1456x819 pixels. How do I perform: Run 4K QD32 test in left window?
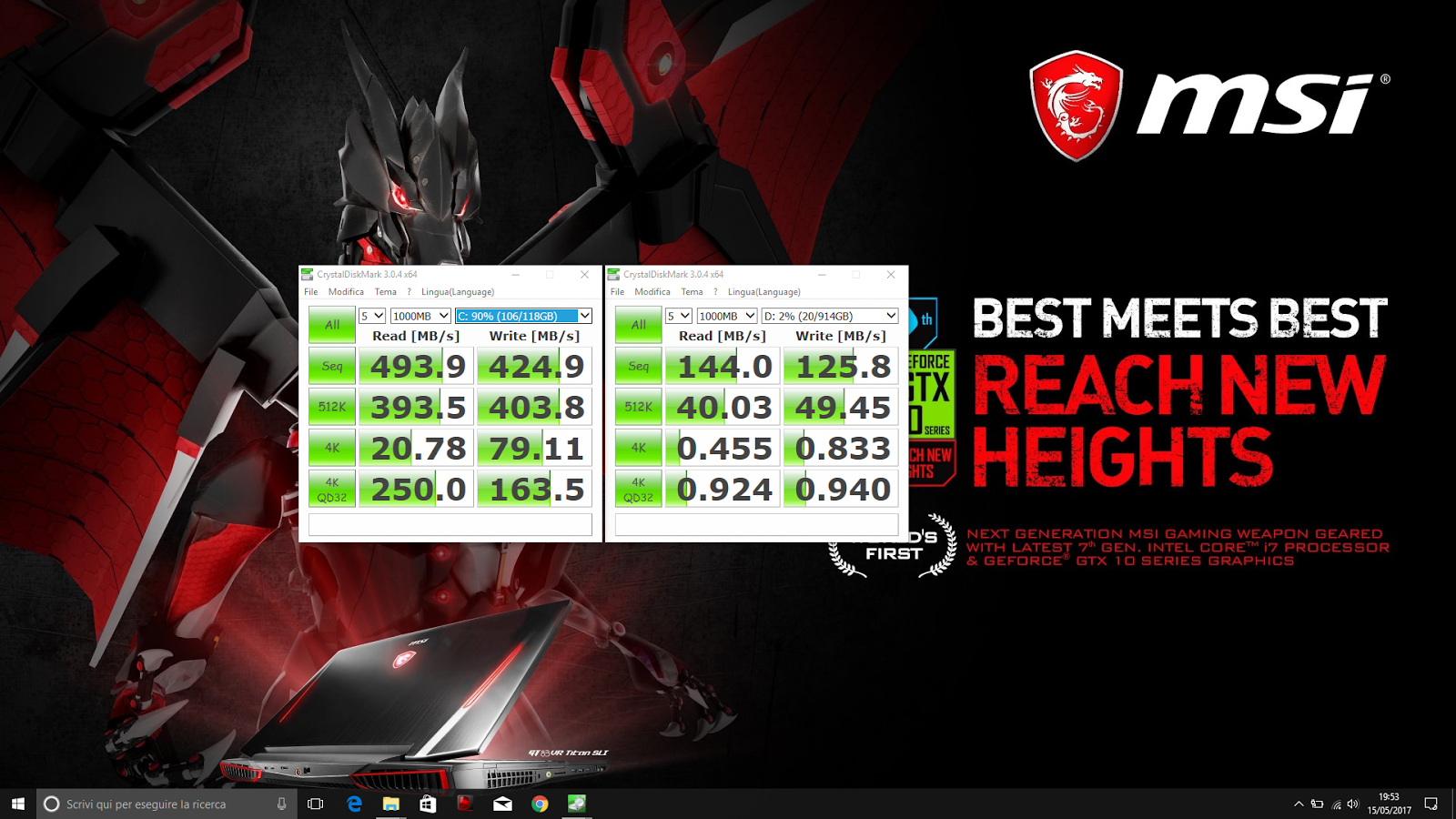click(x=332, y=489)
